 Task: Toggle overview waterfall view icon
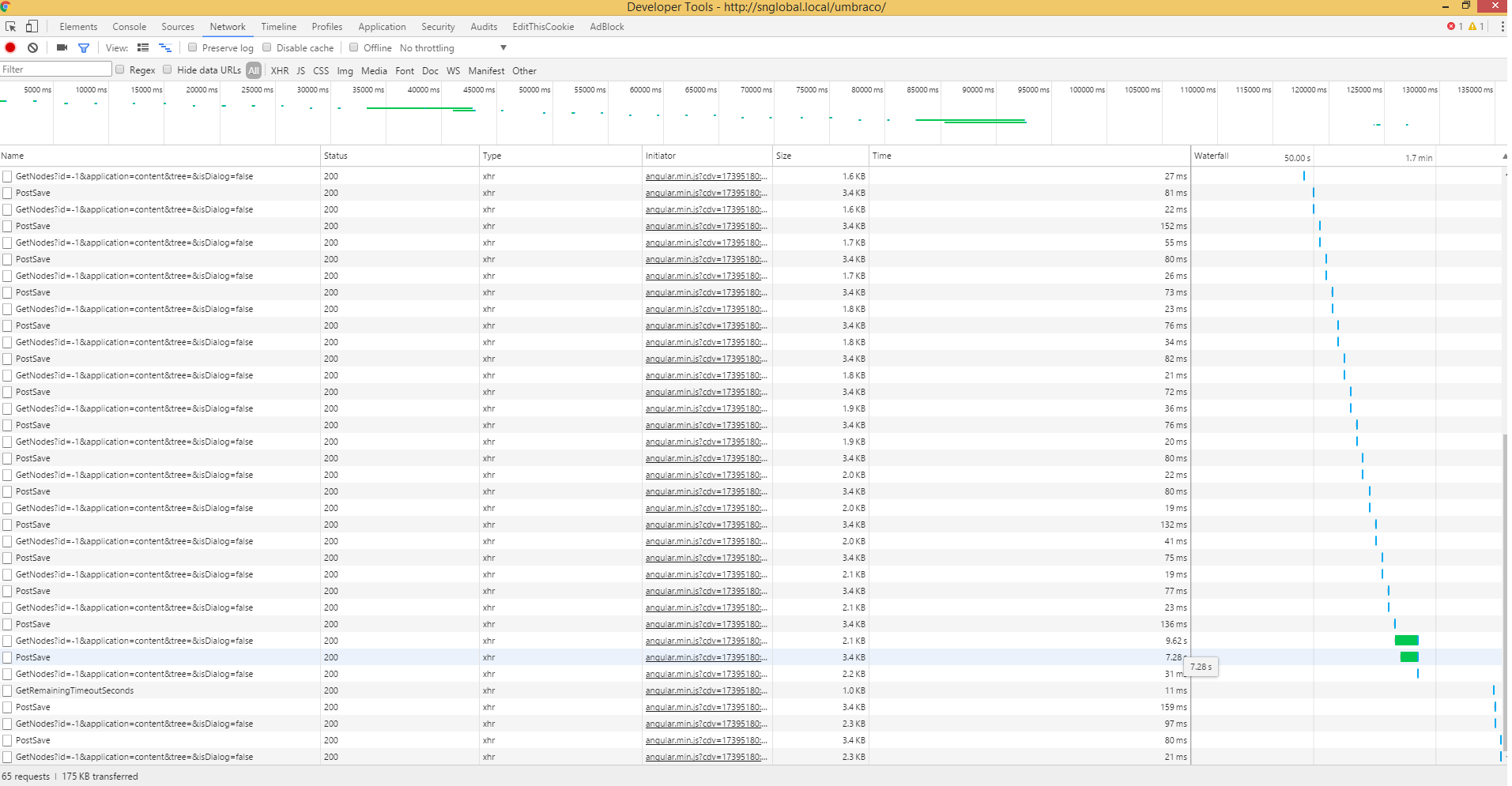[165, 48]
